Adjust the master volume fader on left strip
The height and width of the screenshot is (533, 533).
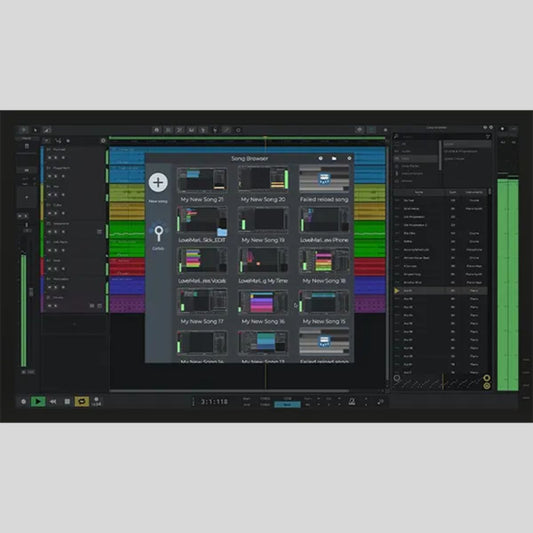click(x=31, y=292)
